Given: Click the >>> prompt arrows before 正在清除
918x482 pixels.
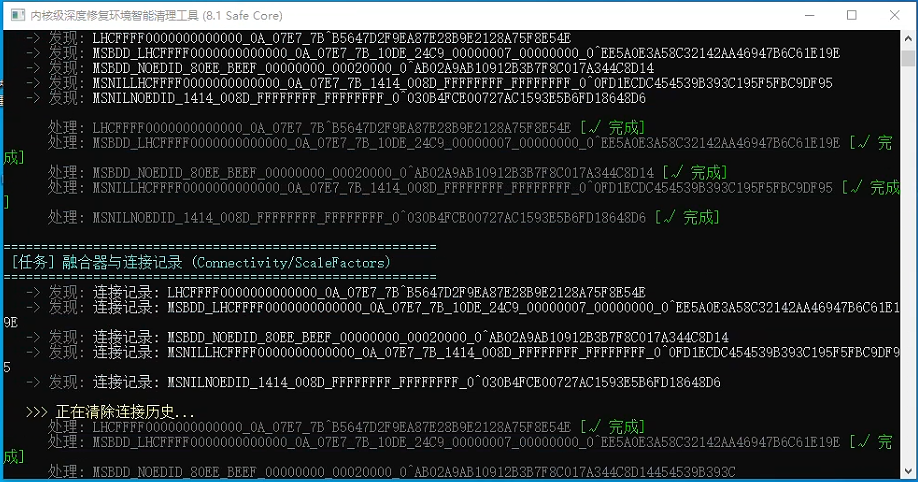Looking at the screenshot, I should pos(36,412).
